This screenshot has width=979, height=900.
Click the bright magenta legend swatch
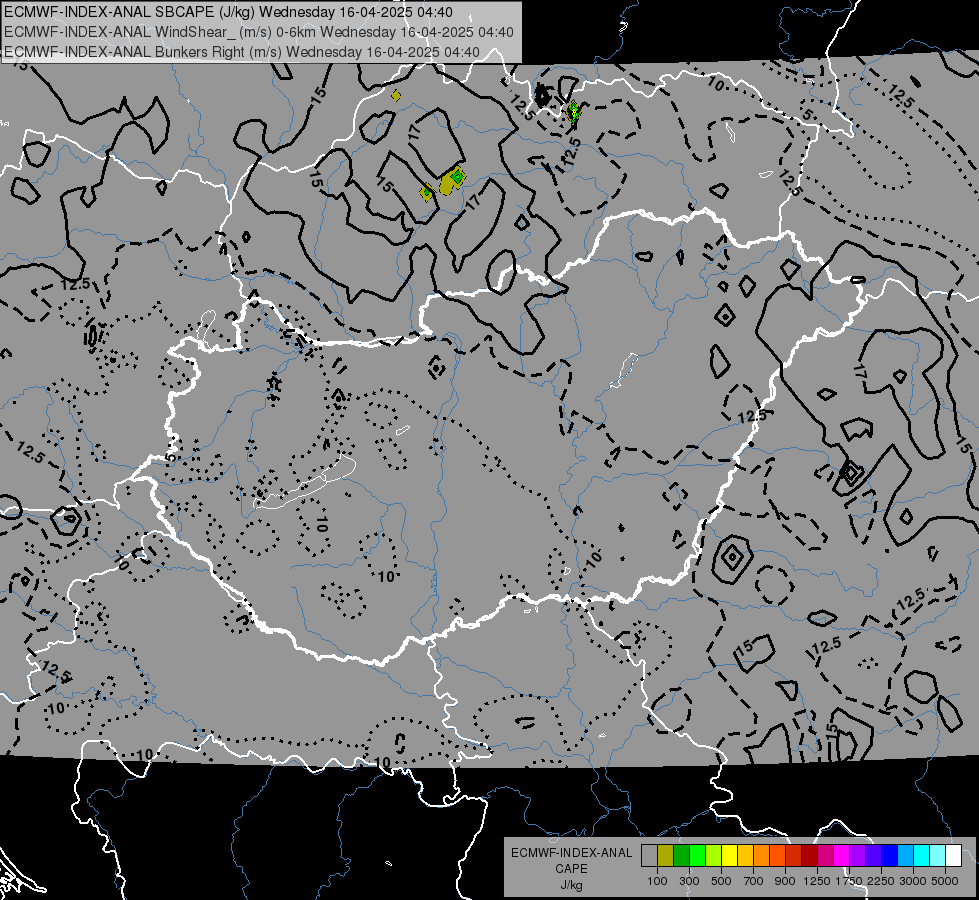[842, 856]
